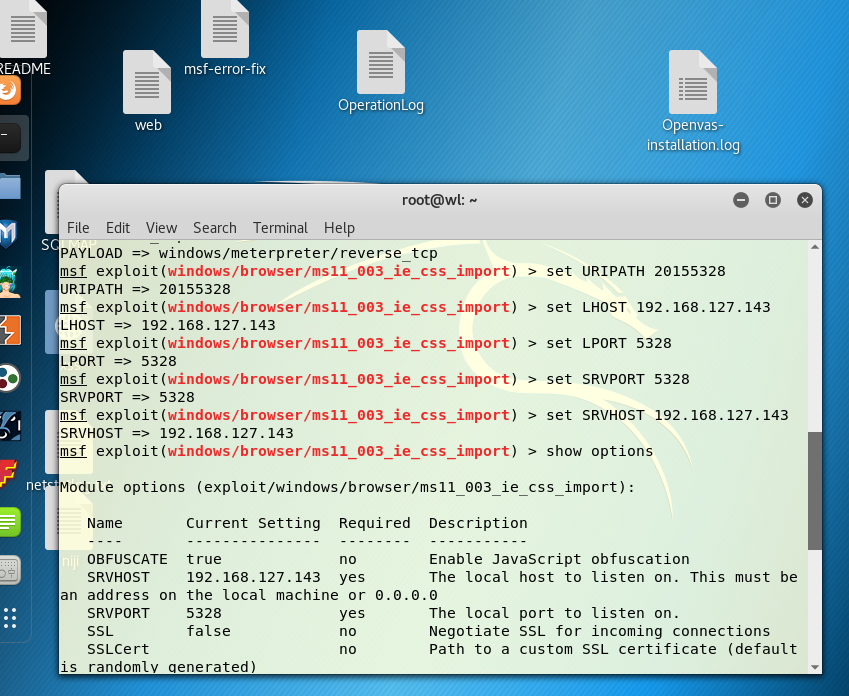Select the README desktop file

pyautogui.click(x=24, y=38)
